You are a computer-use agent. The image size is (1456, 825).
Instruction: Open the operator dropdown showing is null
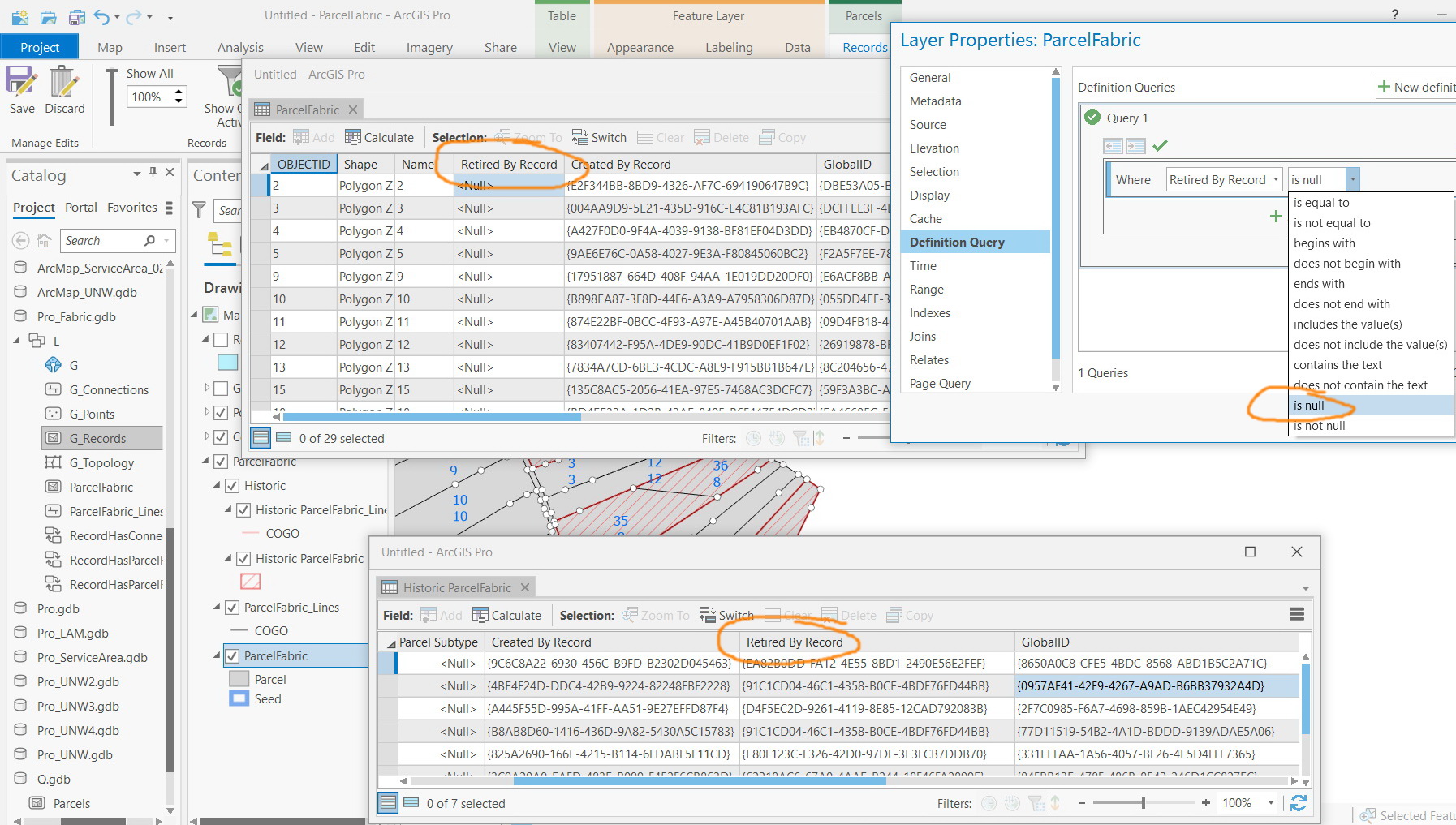pyautogui.click(x=1351, y=180)
